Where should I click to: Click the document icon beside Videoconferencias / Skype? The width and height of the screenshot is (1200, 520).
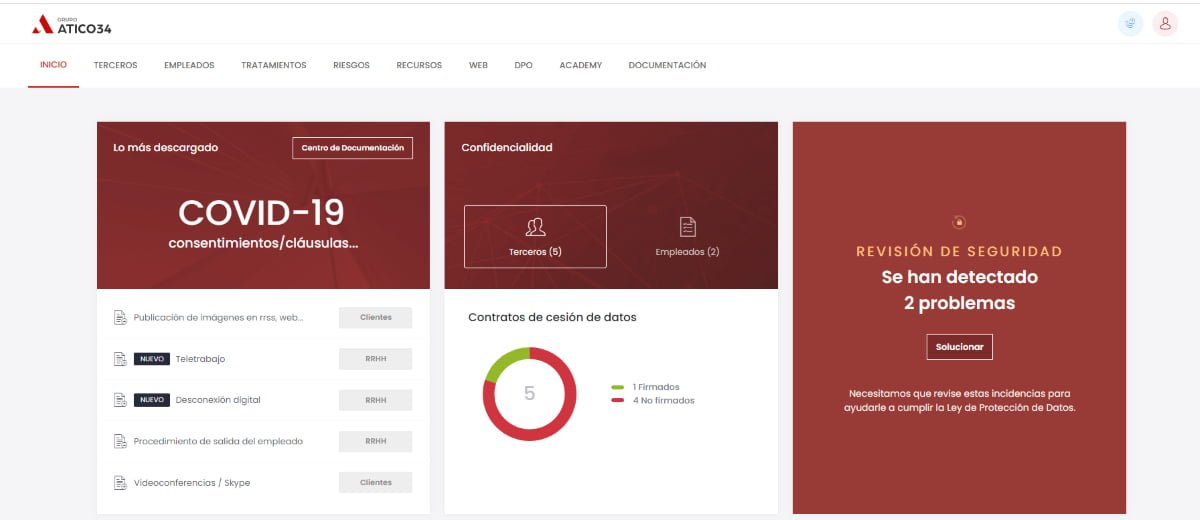pyautogui.click(x=120, y=483)
